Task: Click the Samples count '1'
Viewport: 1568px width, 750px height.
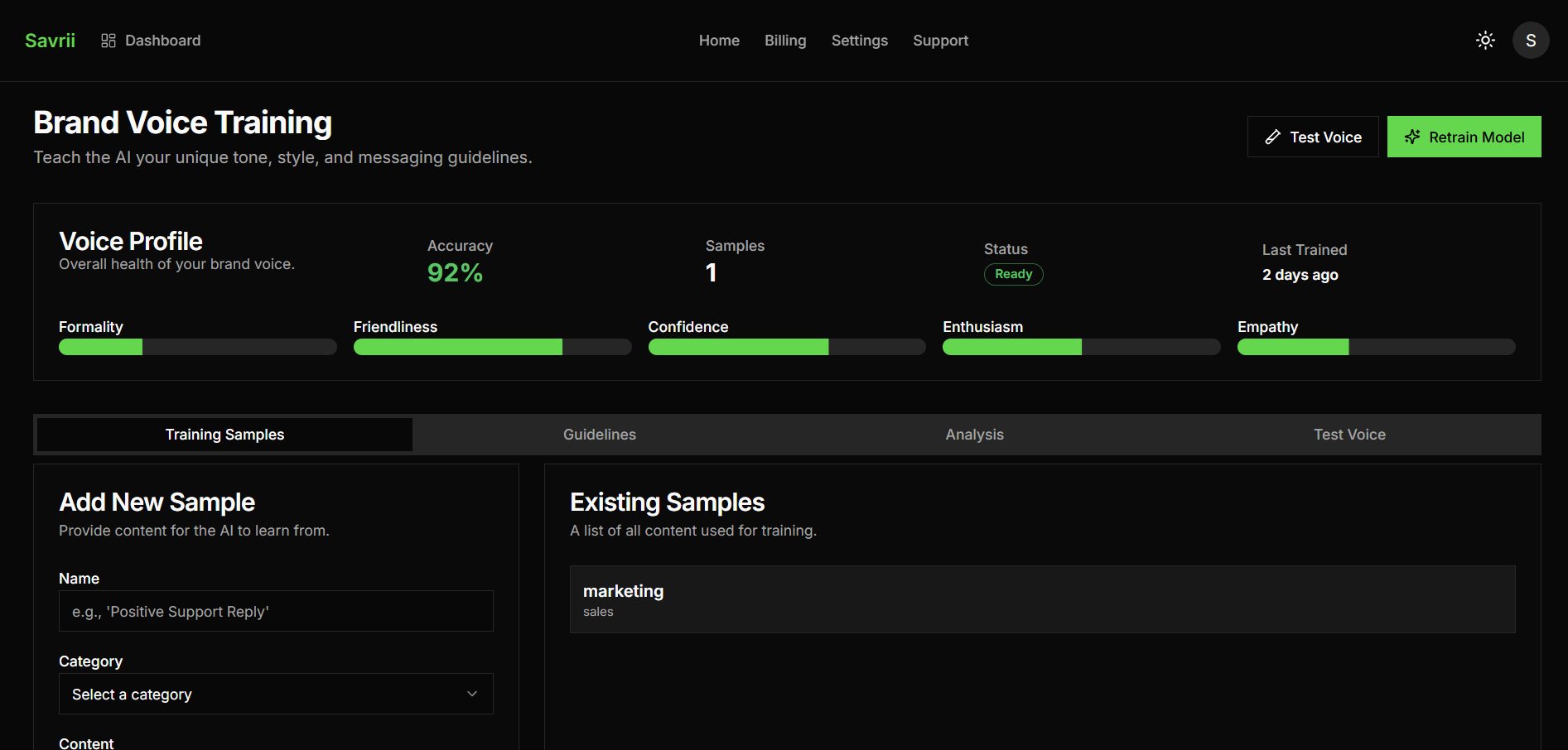Action: click(711, 272)
